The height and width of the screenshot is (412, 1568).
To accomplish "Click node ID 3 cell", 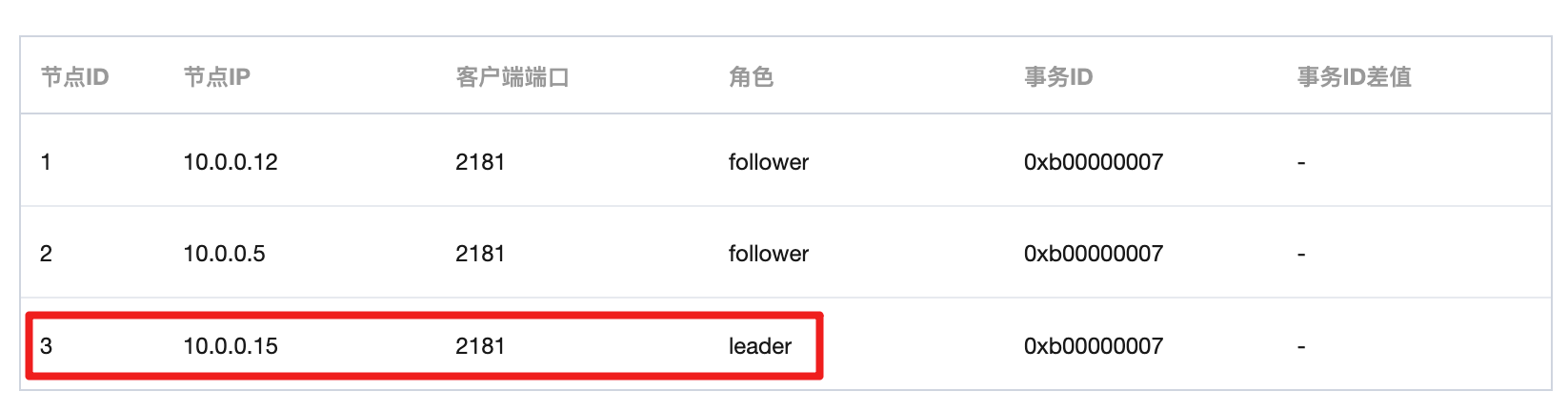I will (x=46, y=346).
